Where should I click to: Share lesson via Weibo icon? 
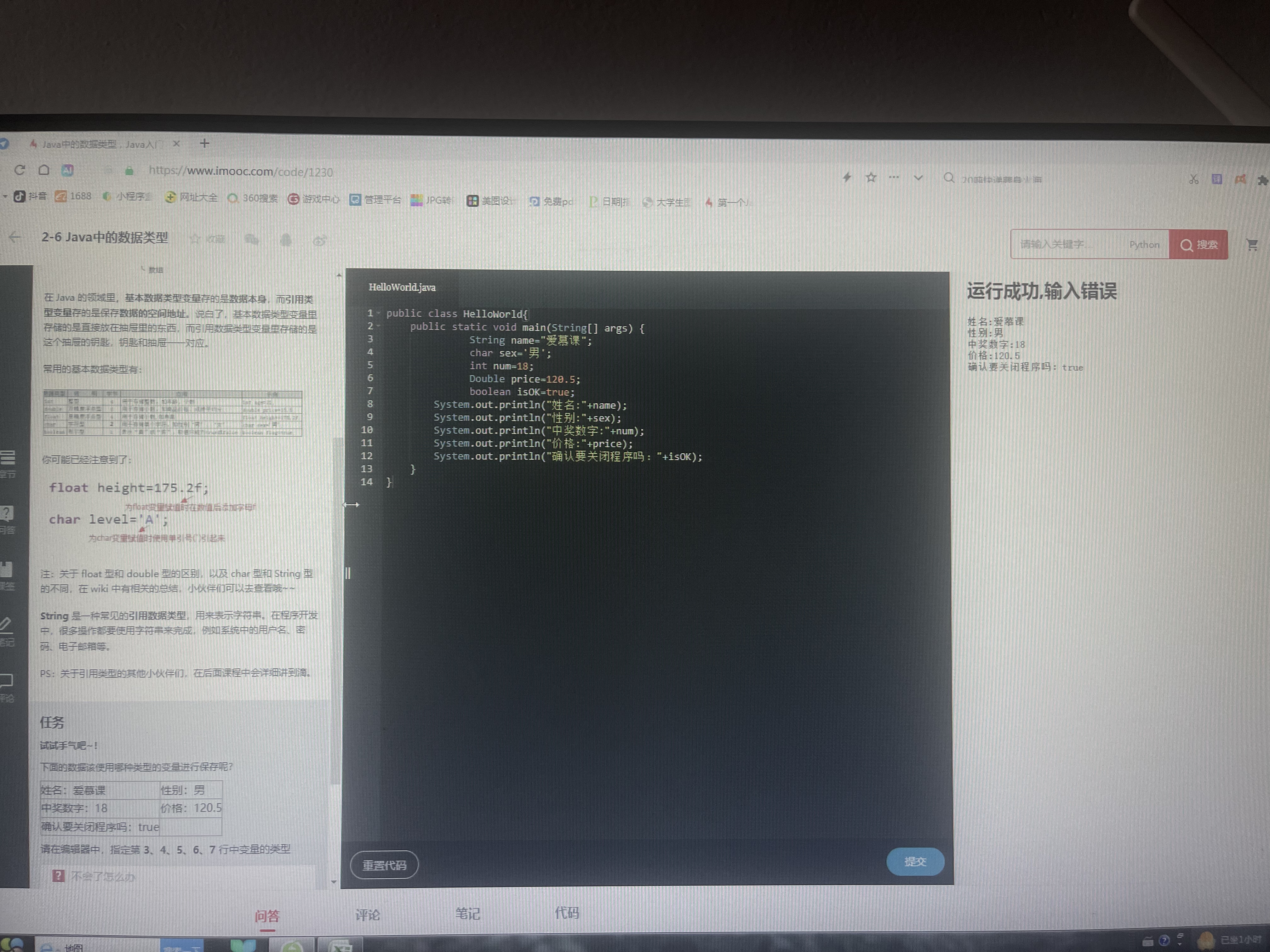(x=320, y=241)
